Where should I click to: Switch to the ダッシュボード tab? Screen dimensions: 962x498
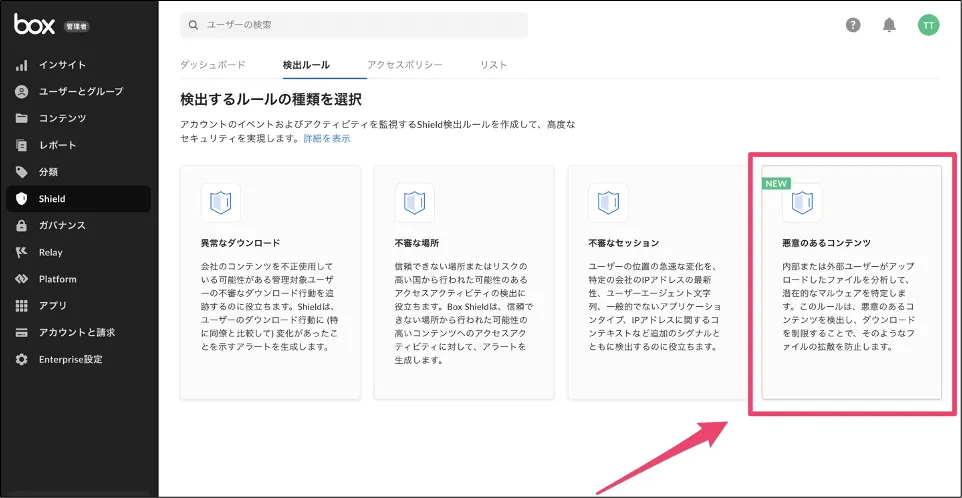click(x=212, y=65)
